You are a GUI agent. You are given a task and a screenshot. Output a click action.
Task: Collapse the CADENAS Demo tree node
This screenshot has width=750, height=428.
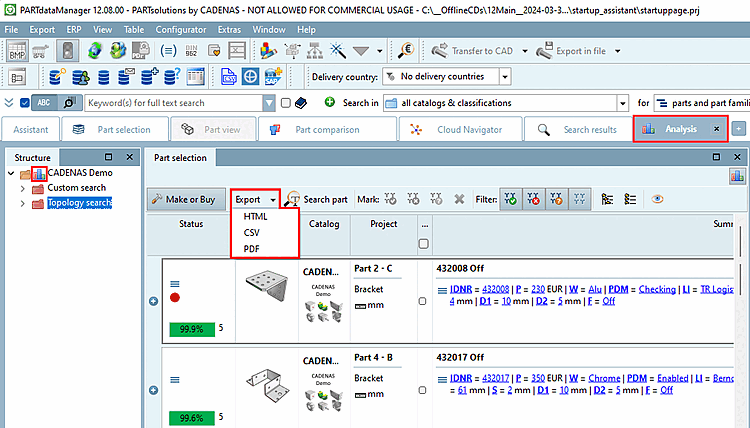tap(11, 173)
